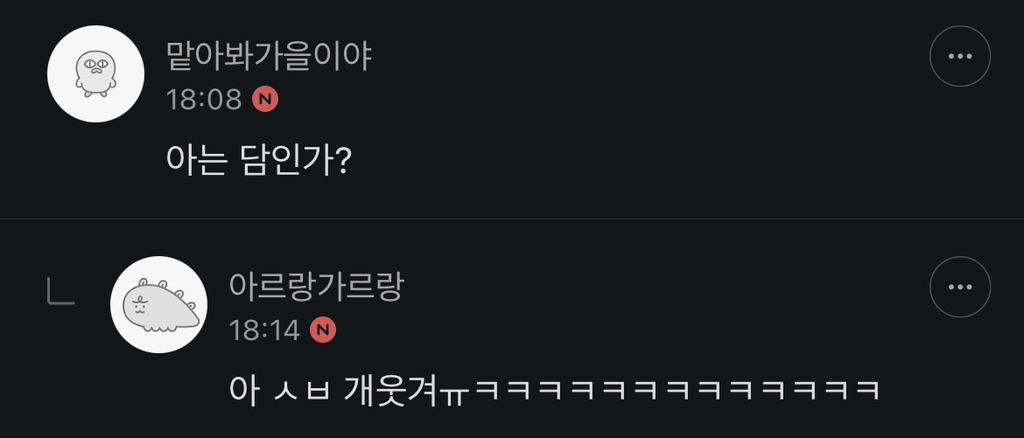This screenshot has width=1024, height=438.
Task: Open the profile of username 맡아봐가을이야
Action: [269, 57]
